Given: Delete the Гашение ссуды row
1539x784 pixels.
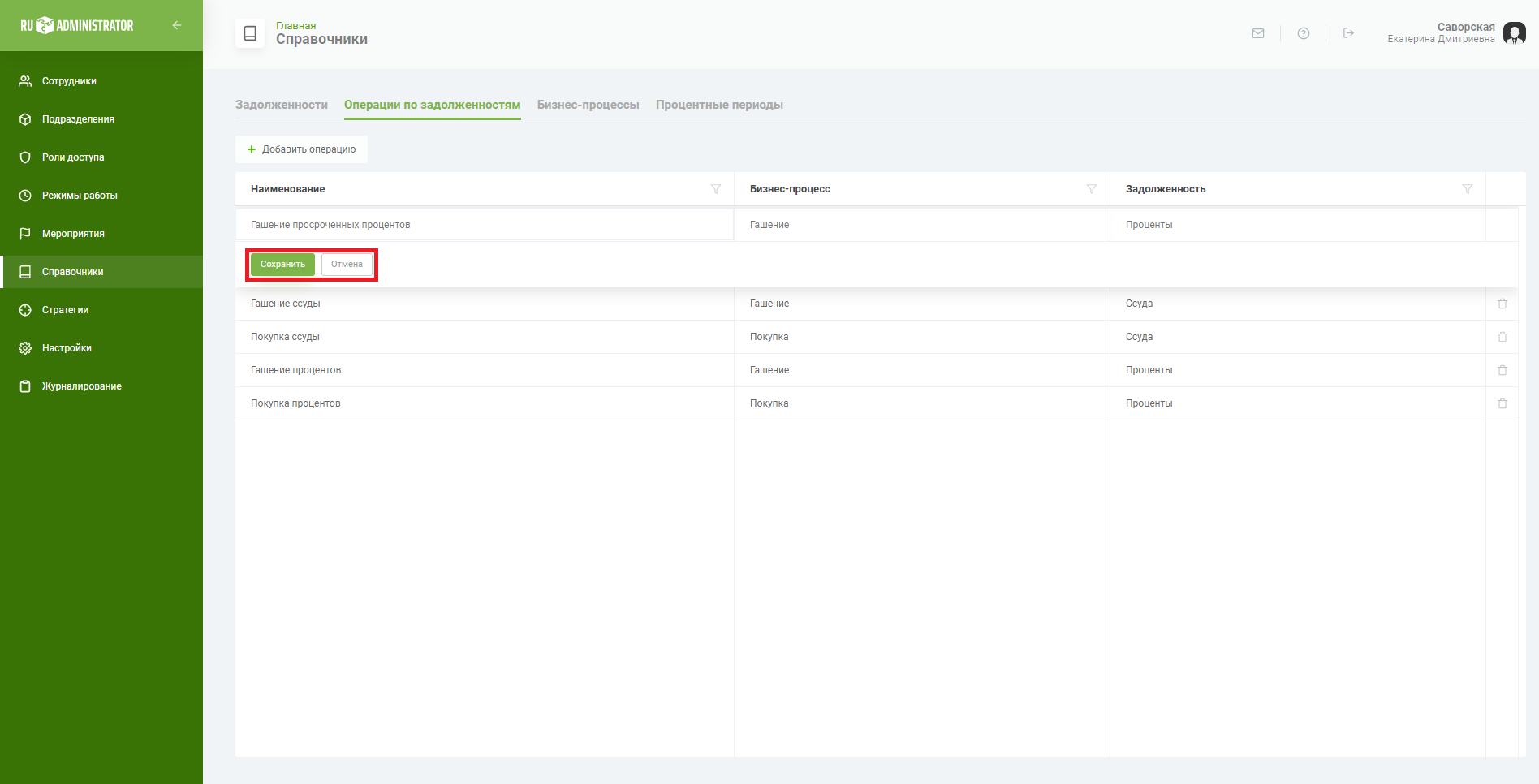Looking at the screenshot, I should tap(1502, 304).
